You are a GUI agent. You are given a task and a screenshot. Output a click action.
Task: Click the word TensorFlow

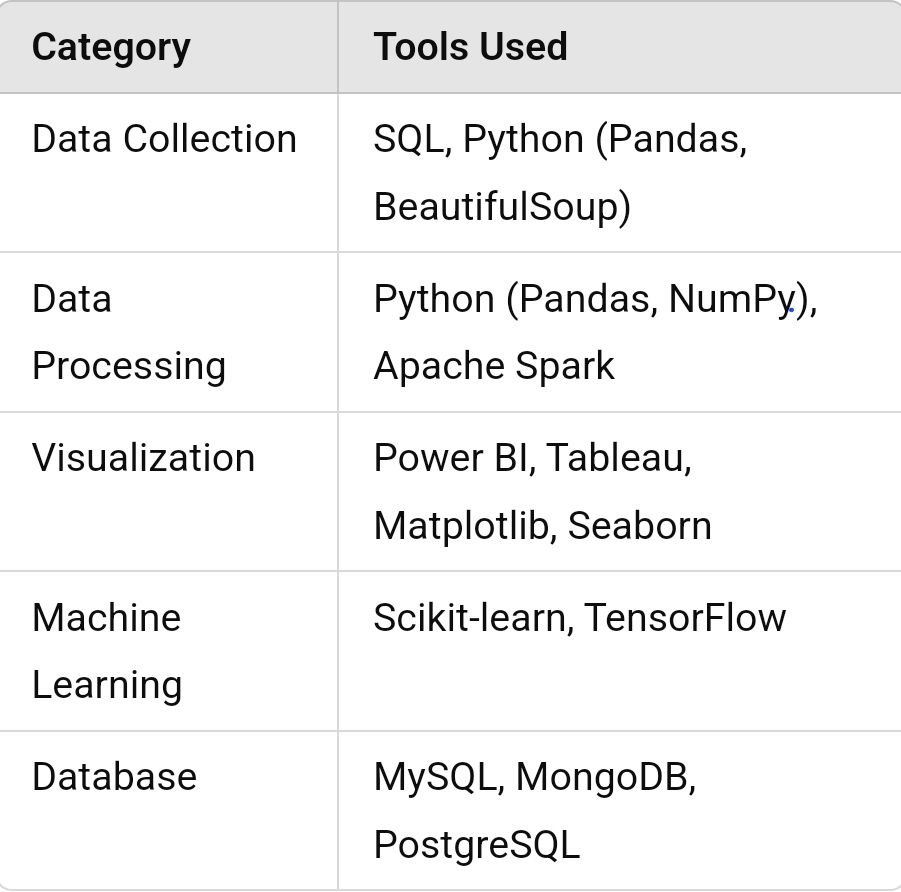(685, 618)
